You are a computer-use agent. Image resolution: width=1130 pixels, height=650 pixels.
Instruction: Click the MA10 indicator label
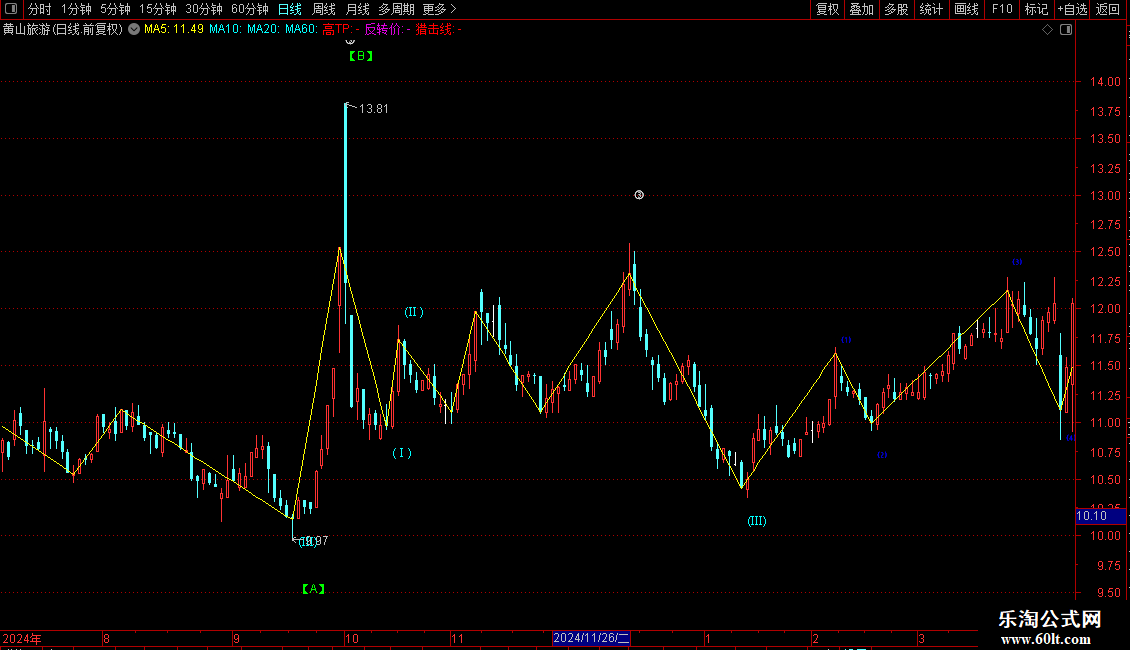(225, 30)
